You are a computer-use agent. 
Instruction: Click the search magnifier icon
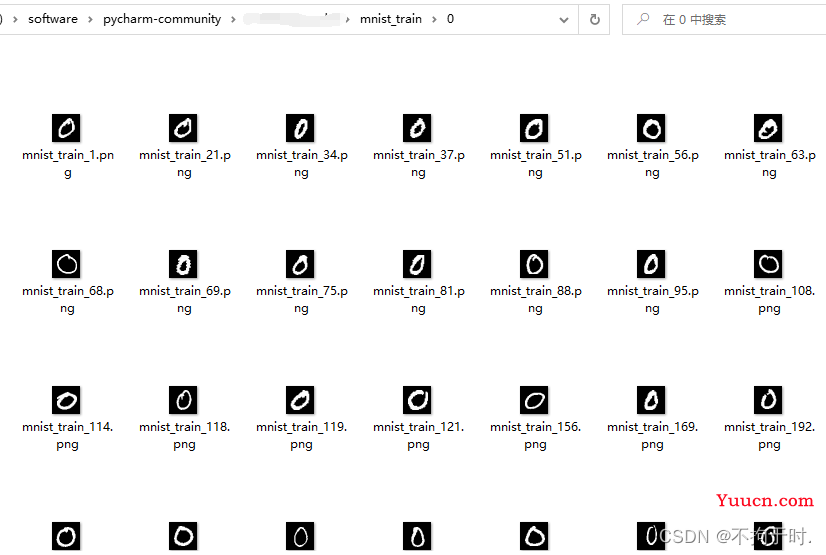tap(643, 19)
